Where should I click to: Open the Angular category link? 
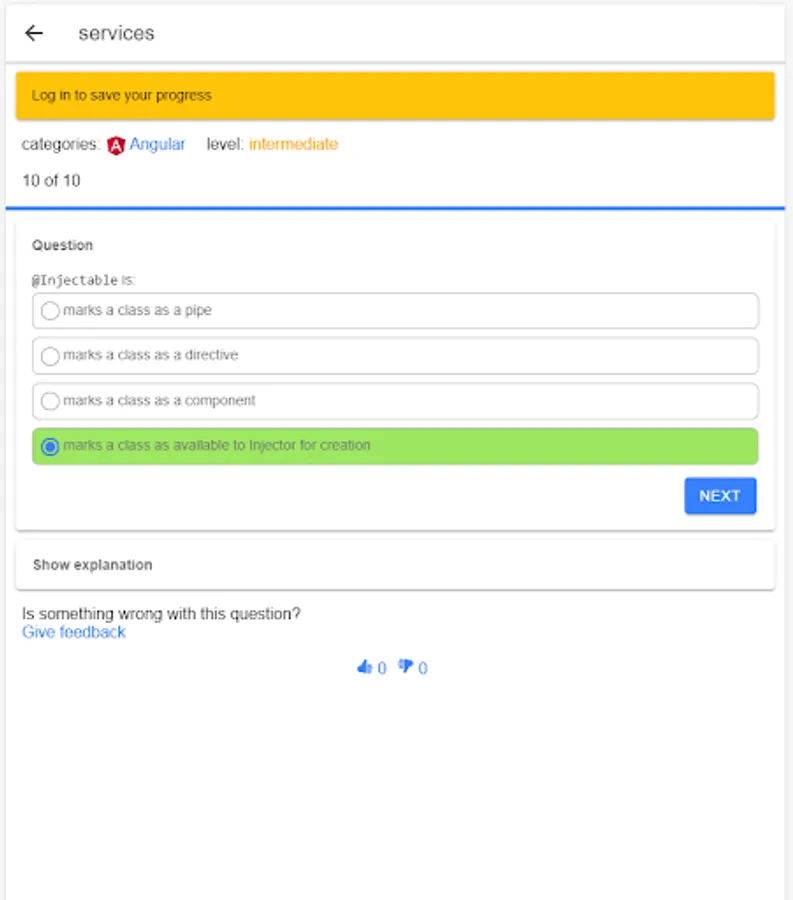[157, 144]
